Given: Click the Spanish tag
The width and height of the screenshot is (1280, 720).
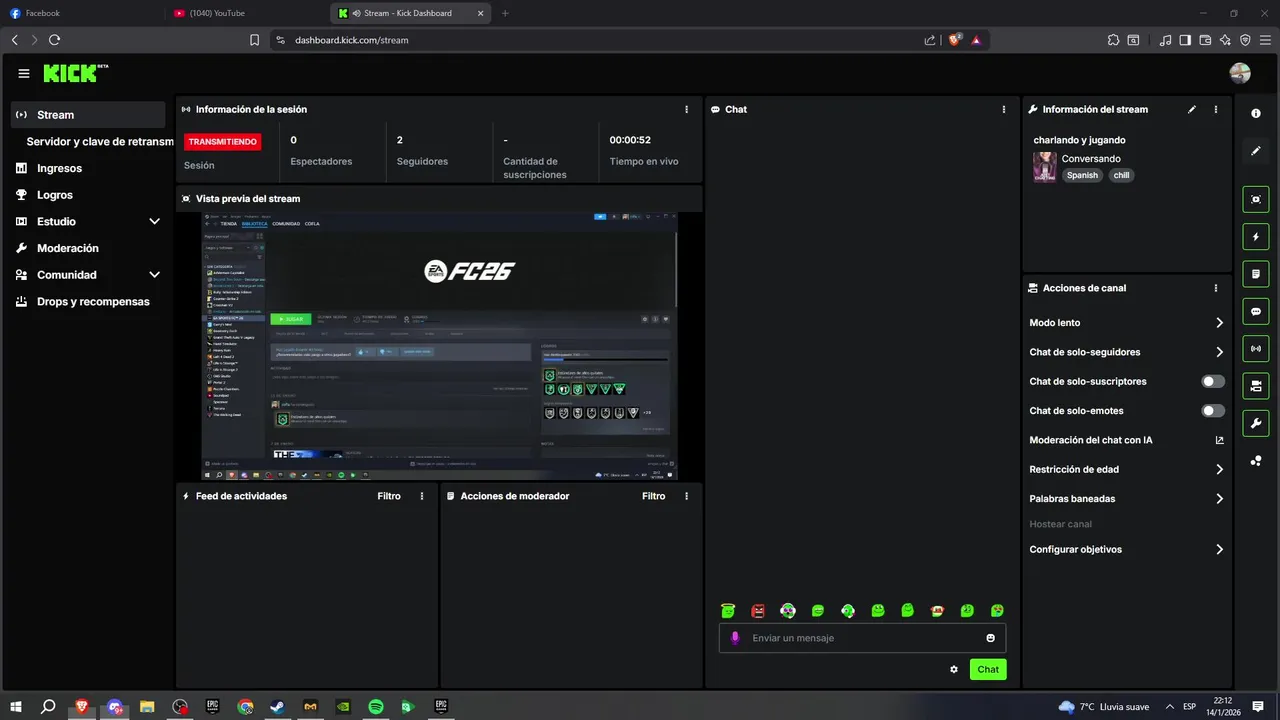Looking at the screenshot, I should point(1082,175).
